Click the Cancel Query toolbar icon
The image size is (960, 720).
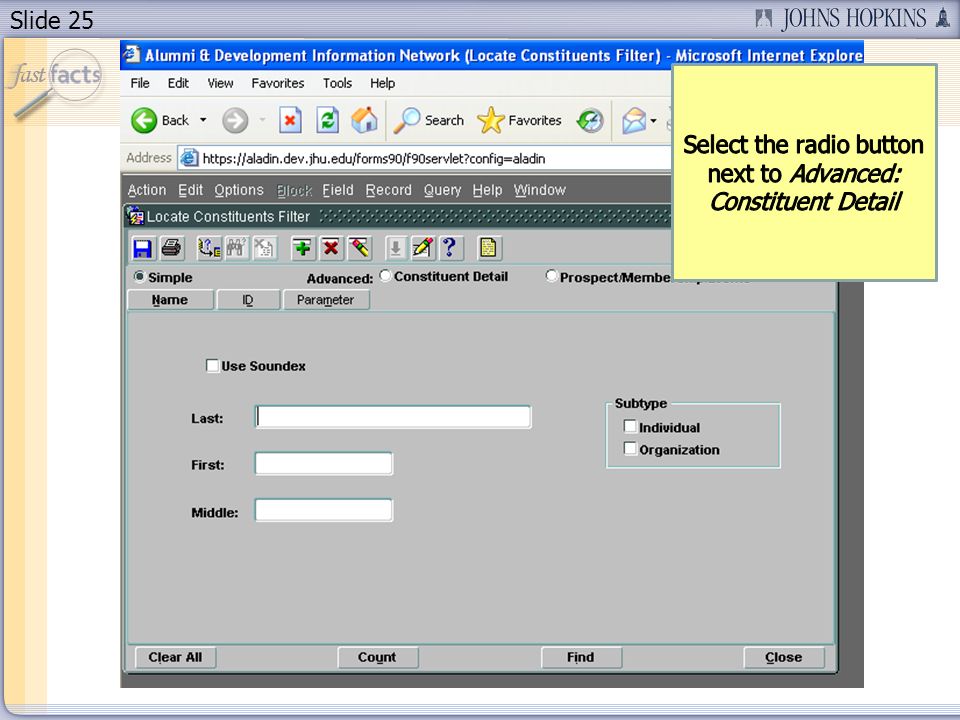[264, 249]
